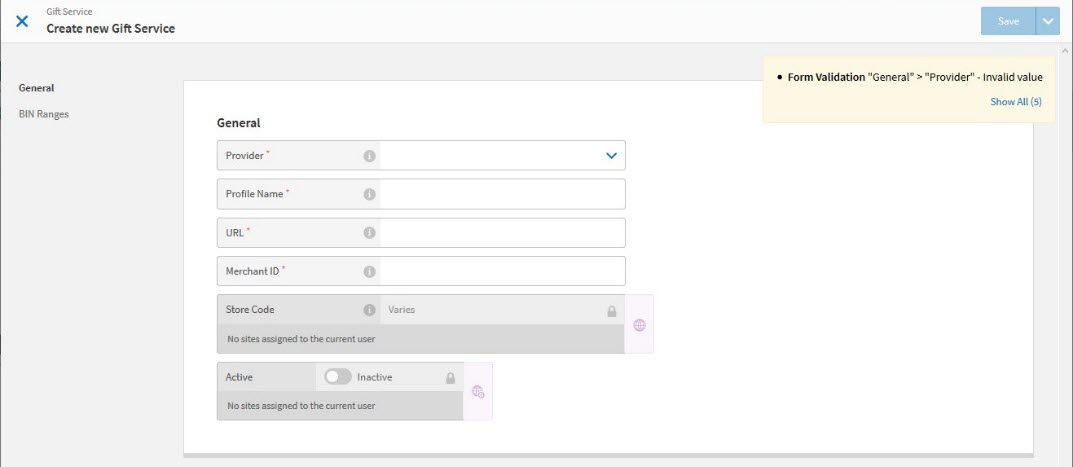Screen dimensions: 1073x467
Task: Expand the Provider dropdown
Action: (x=611, y=155)
